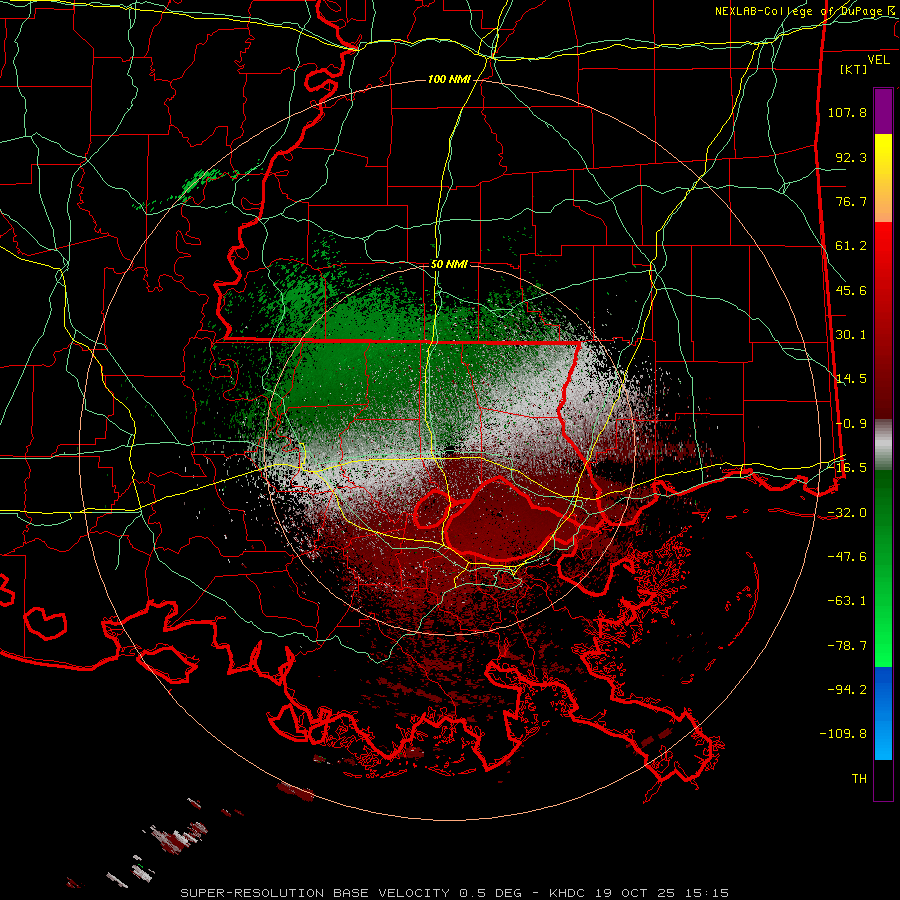Click the gray near-zero segment of the color bar

[883, 444]
